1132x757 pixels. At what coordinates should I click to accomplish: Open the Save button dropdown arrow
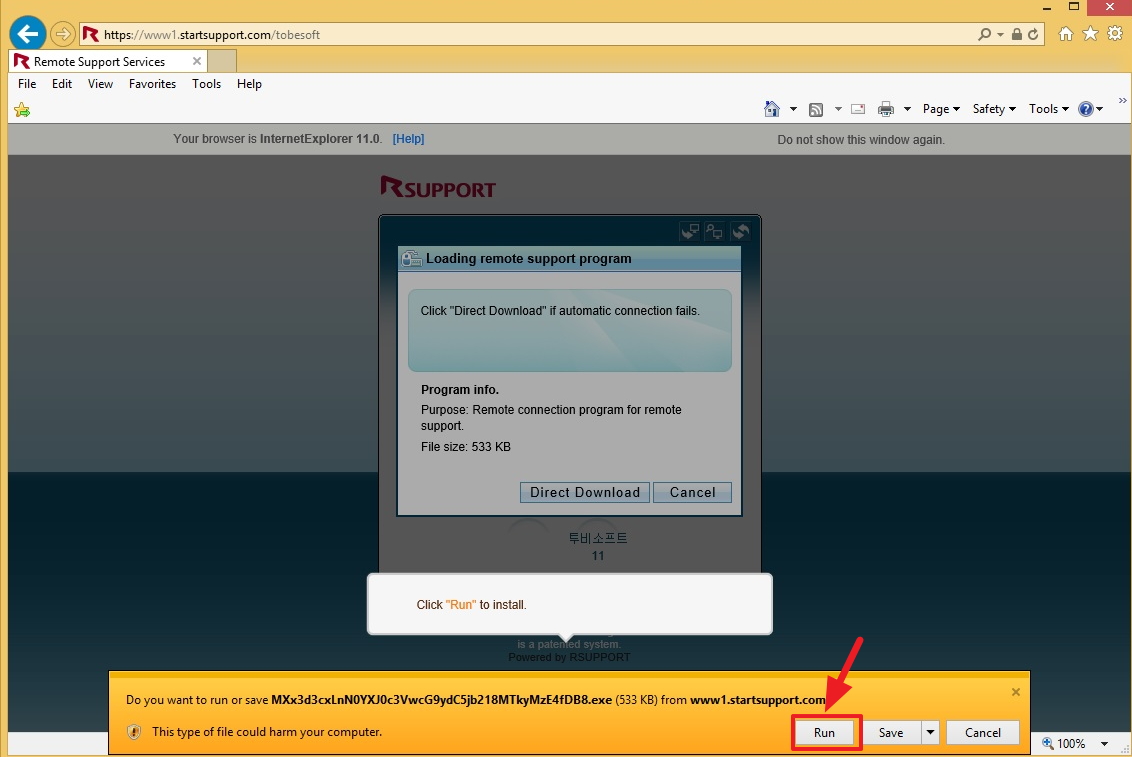(931, 733)
